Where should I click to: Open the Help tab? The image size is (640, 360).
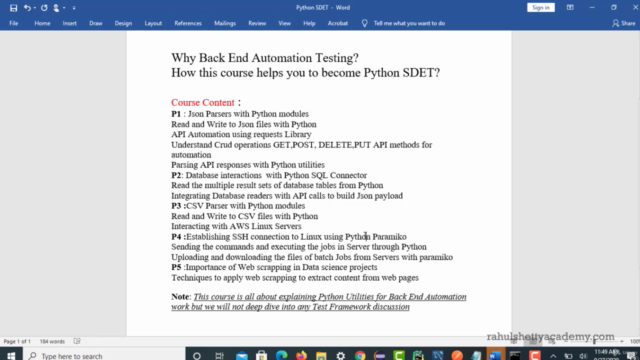click(309, 23)
